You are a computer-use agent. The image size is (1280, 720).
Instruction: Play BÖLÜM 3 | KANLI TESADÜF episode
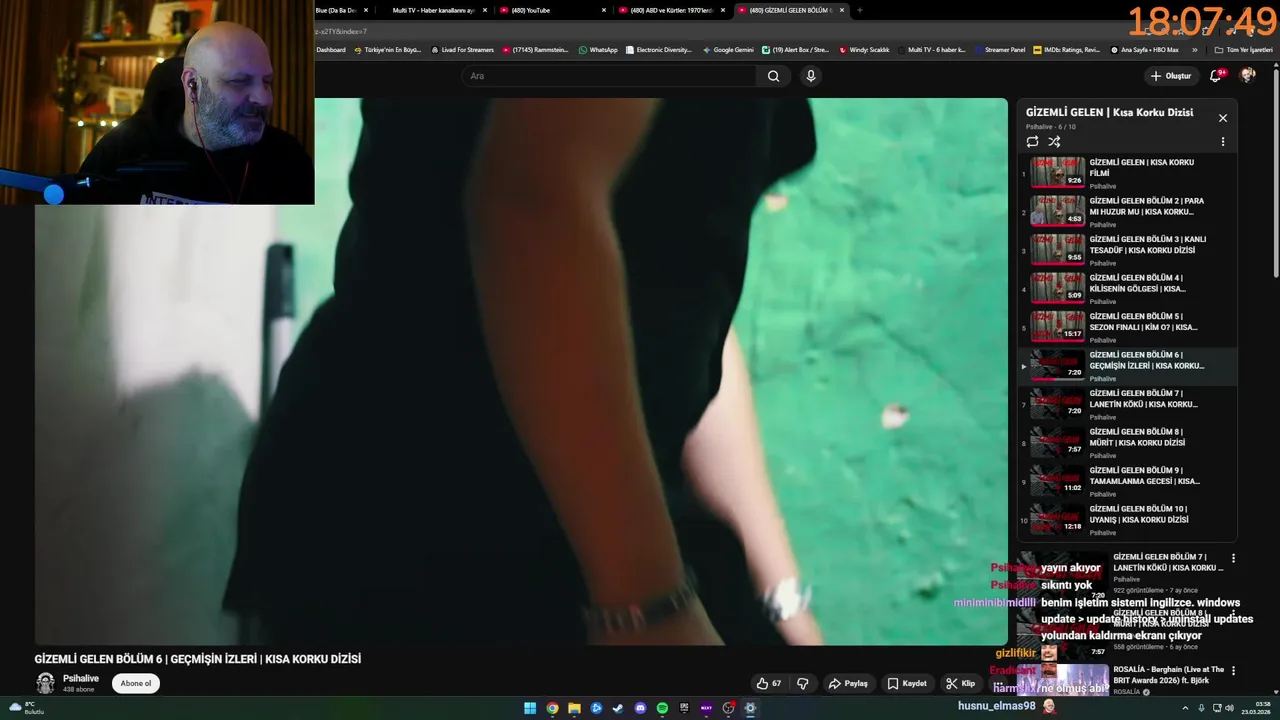pyautogui.click(x=1127, y=250)
